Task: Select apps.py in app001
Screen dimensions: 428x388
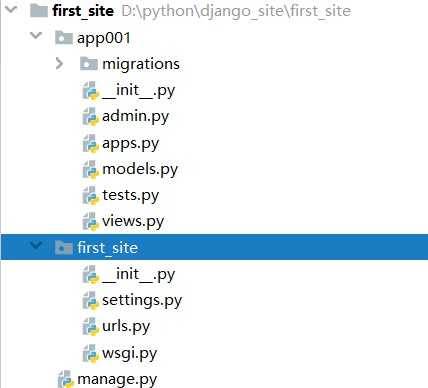Action: point(131,144)
